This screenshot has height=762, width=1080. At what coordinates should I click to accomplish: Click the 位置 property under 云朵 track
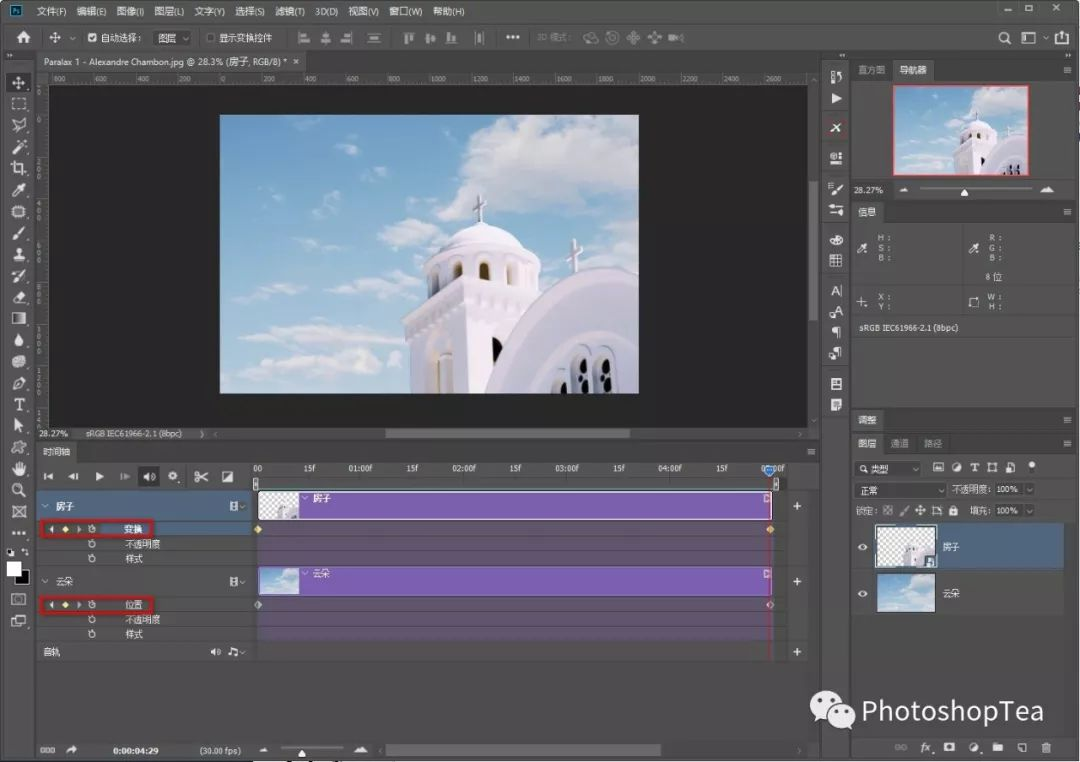133,605
